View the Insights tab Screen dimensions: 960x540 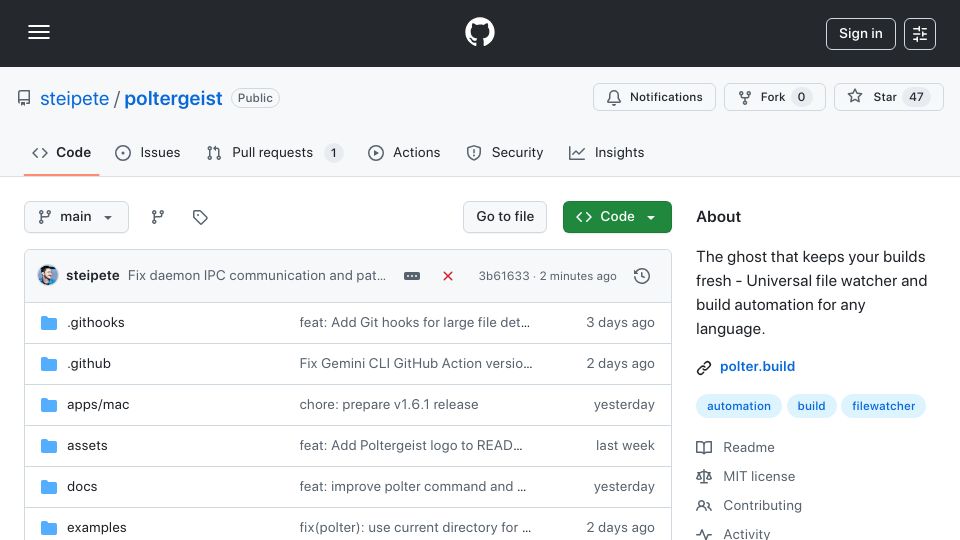(x=606, y=152)
